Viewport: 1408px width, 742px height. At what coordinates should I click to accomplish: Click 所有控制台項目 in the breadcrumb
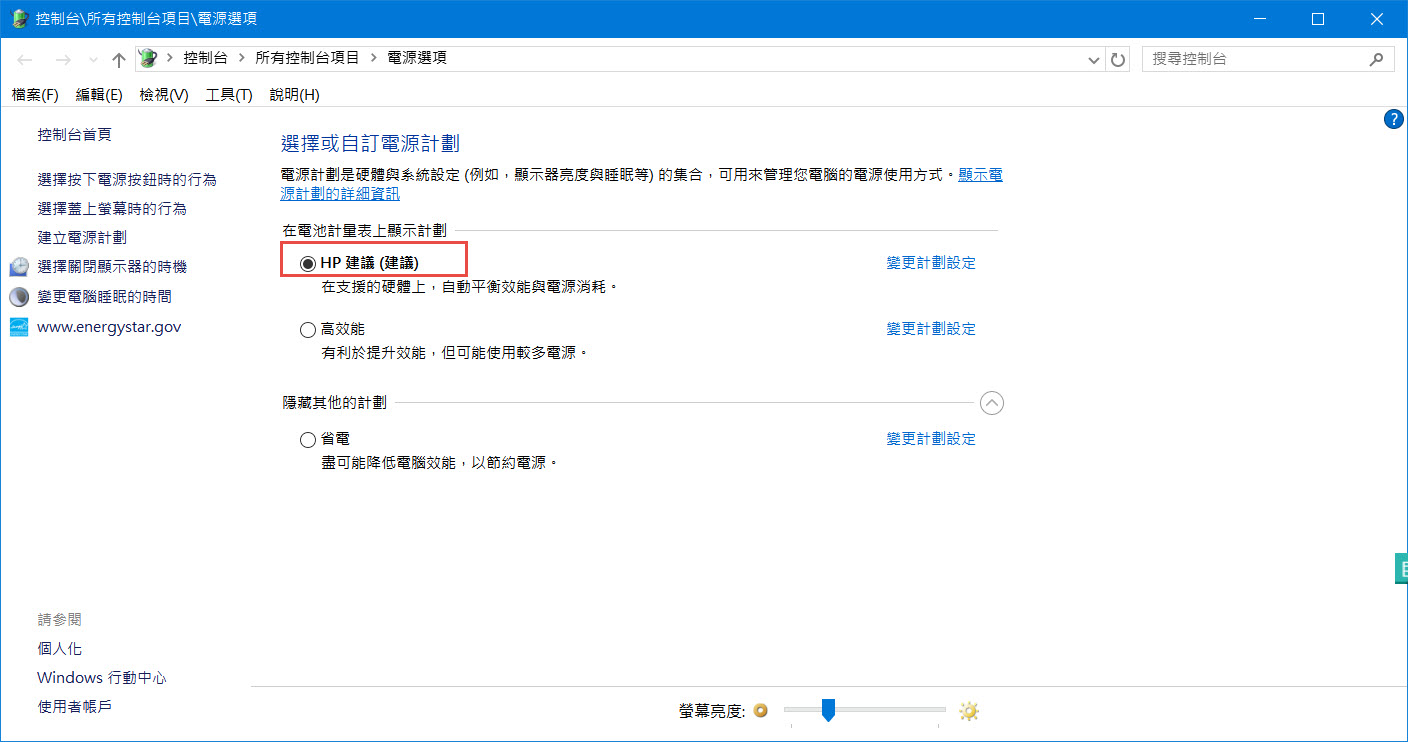pyautogui.click(x=307, y=58)
